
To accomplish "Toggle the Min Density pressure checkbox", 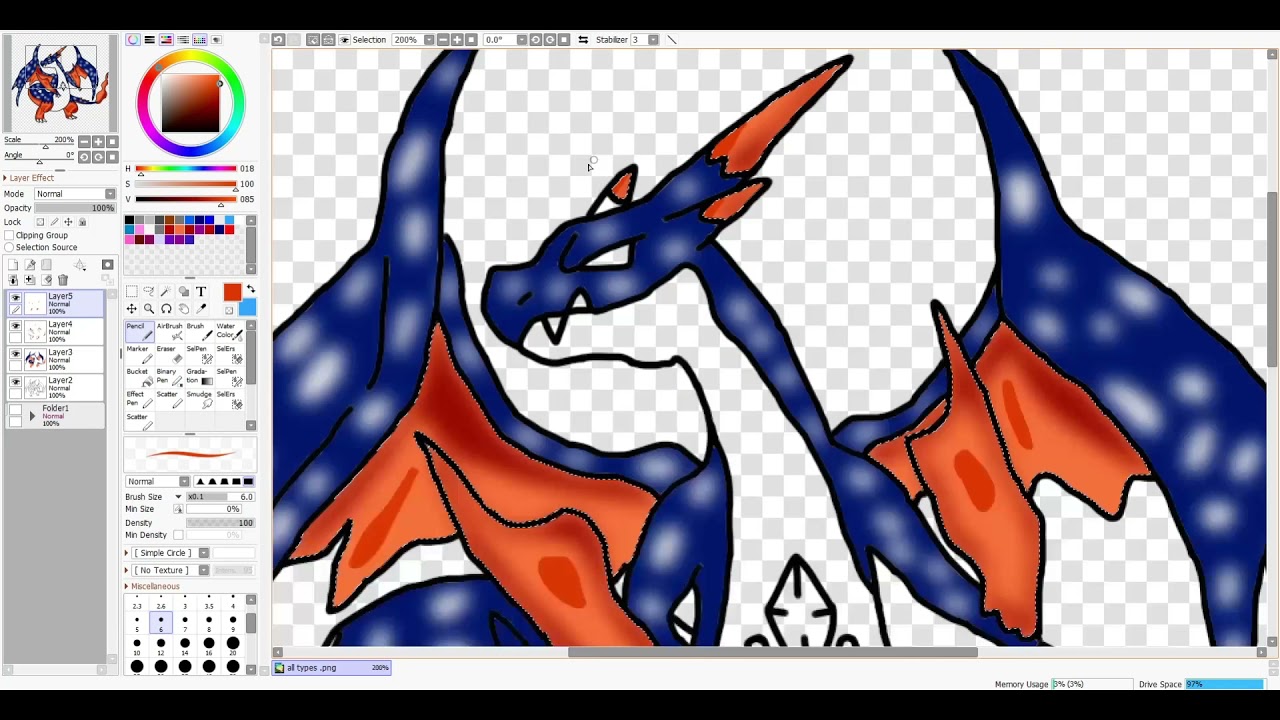I will [x=178, y=535].
